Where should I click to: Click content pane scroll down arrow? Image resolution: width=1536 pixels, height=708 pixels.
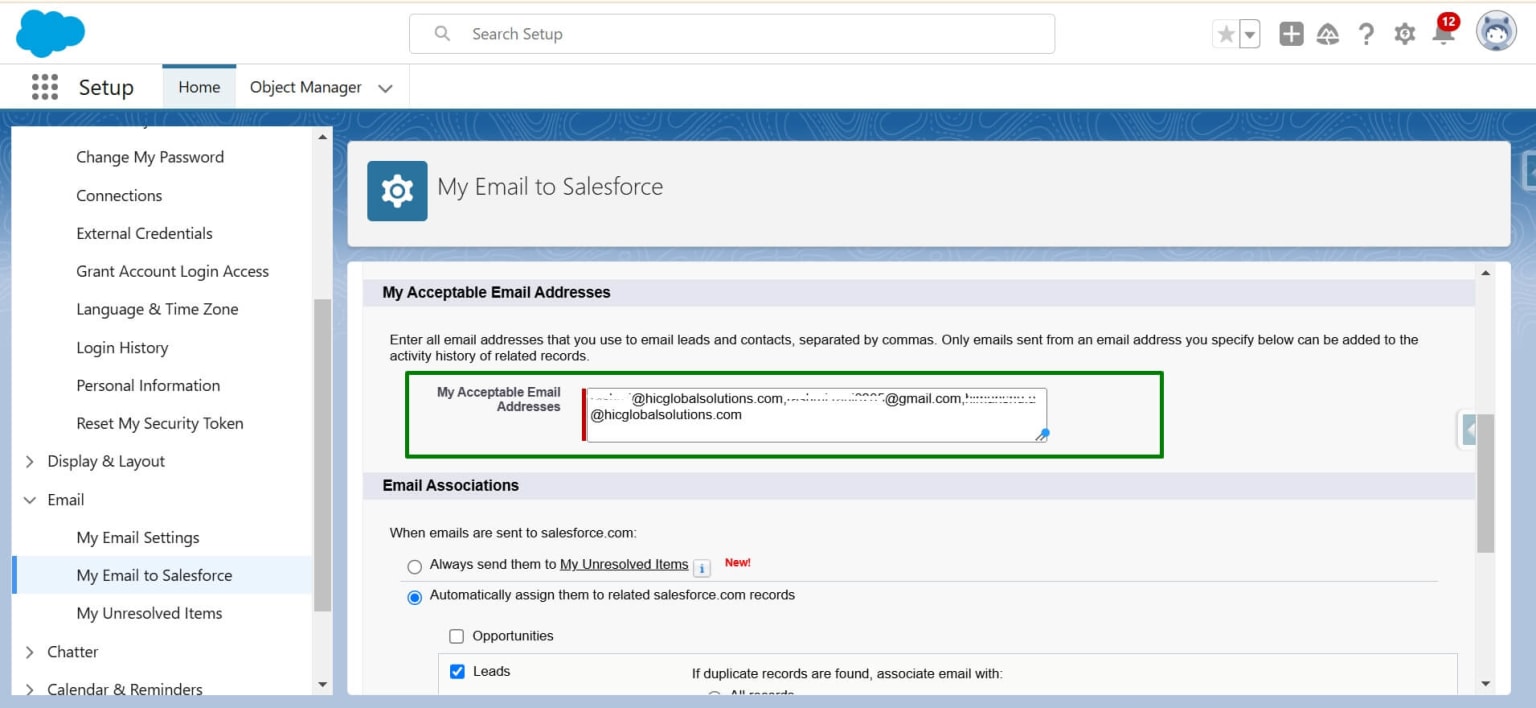[x=1485, y=684]
